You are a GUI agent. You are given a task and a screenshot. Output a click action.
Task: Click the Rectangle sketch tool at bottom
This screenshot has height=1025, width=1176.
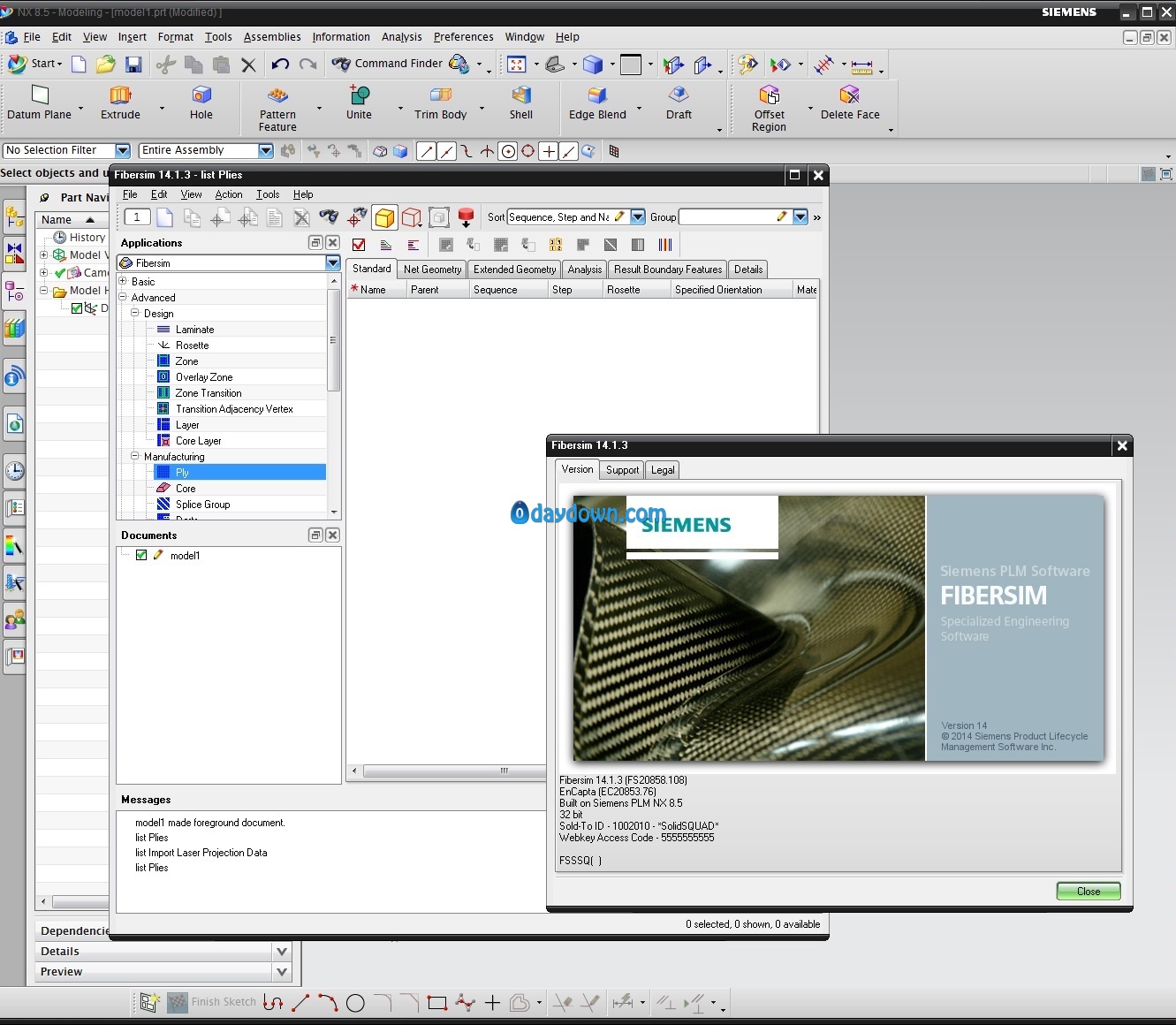(x=436, y=1003)
